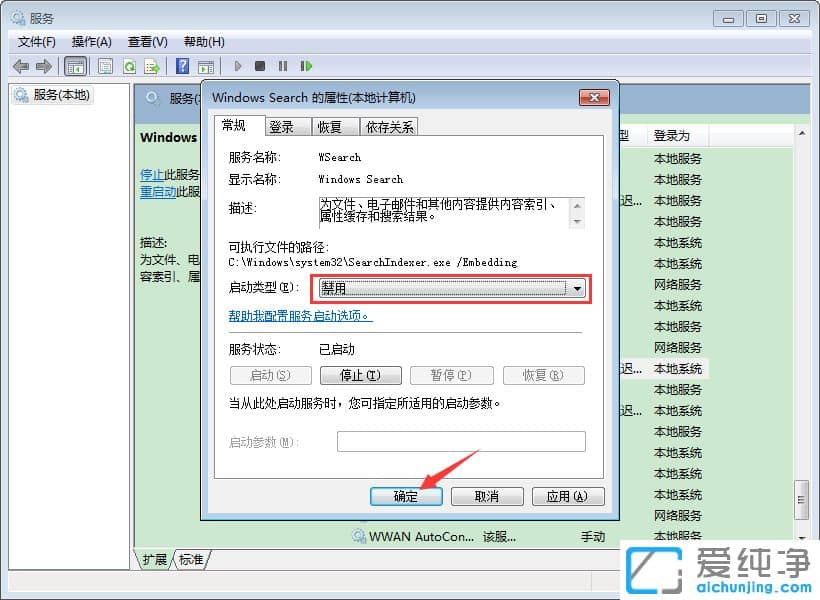
Task: Toggle the action pane toolbar icon
Action: tap(206, 66)
